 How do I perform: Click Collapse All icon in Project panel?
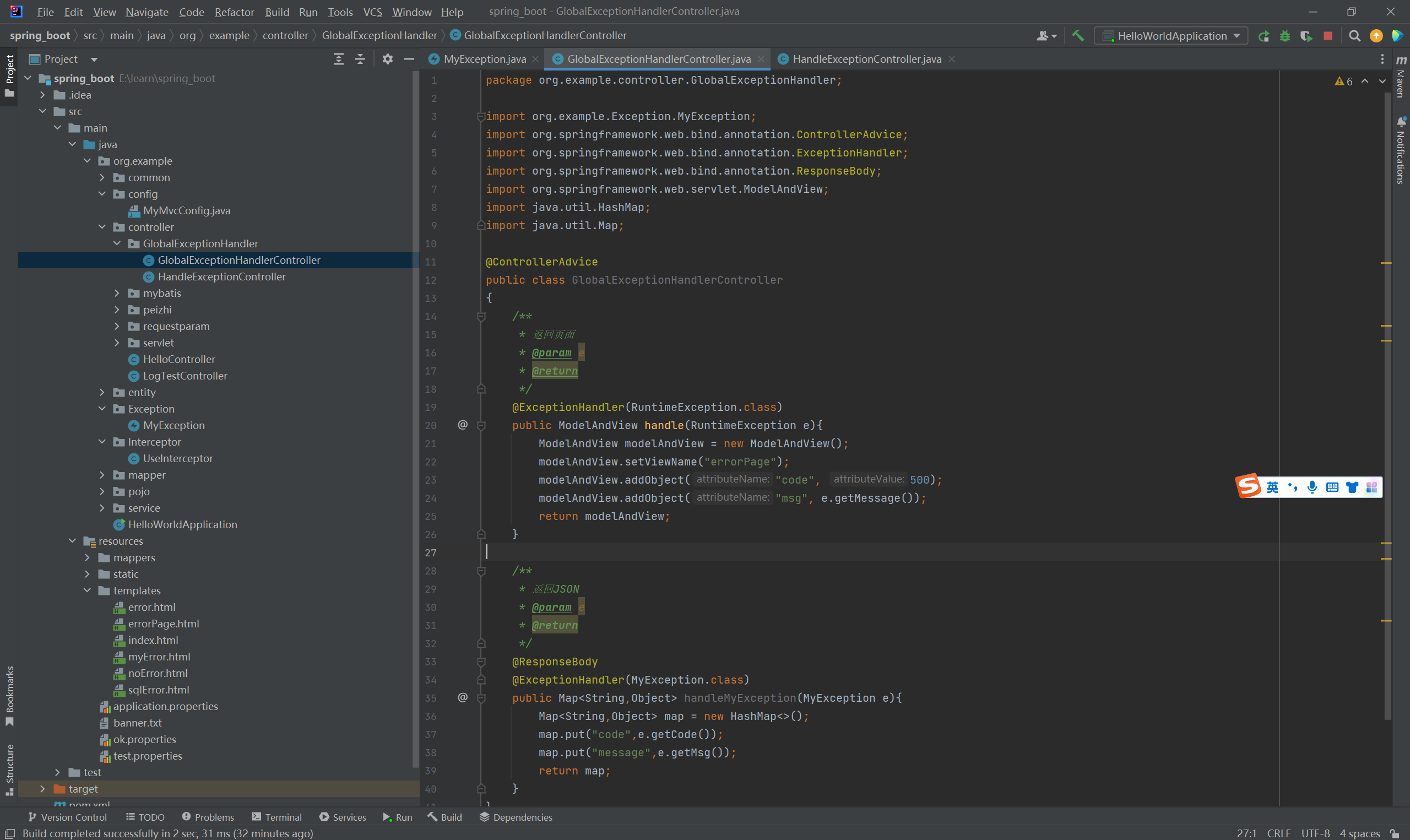pyautogui.click(x=360, y=59)
